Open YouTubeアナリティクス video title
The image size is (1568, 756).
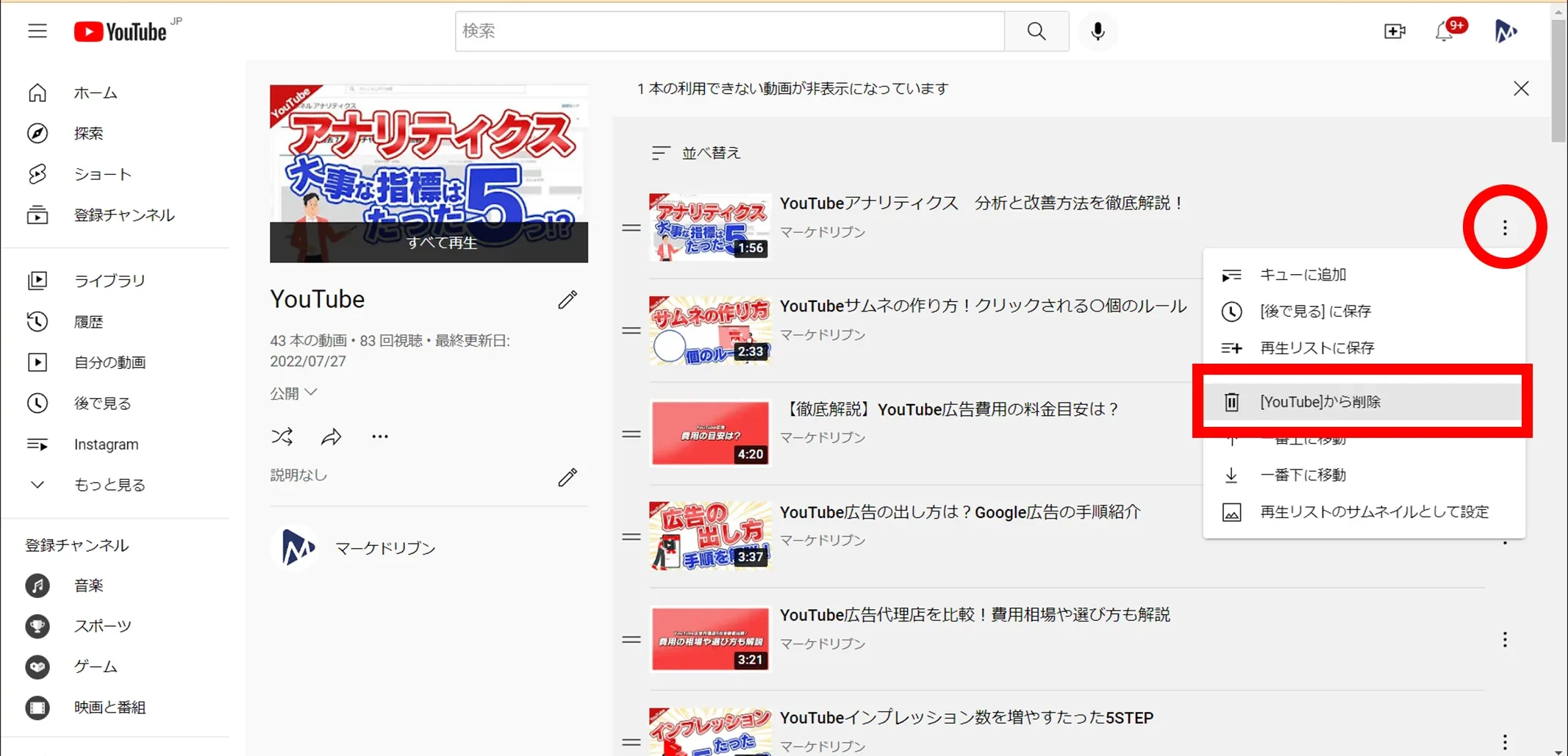(982, 204)
